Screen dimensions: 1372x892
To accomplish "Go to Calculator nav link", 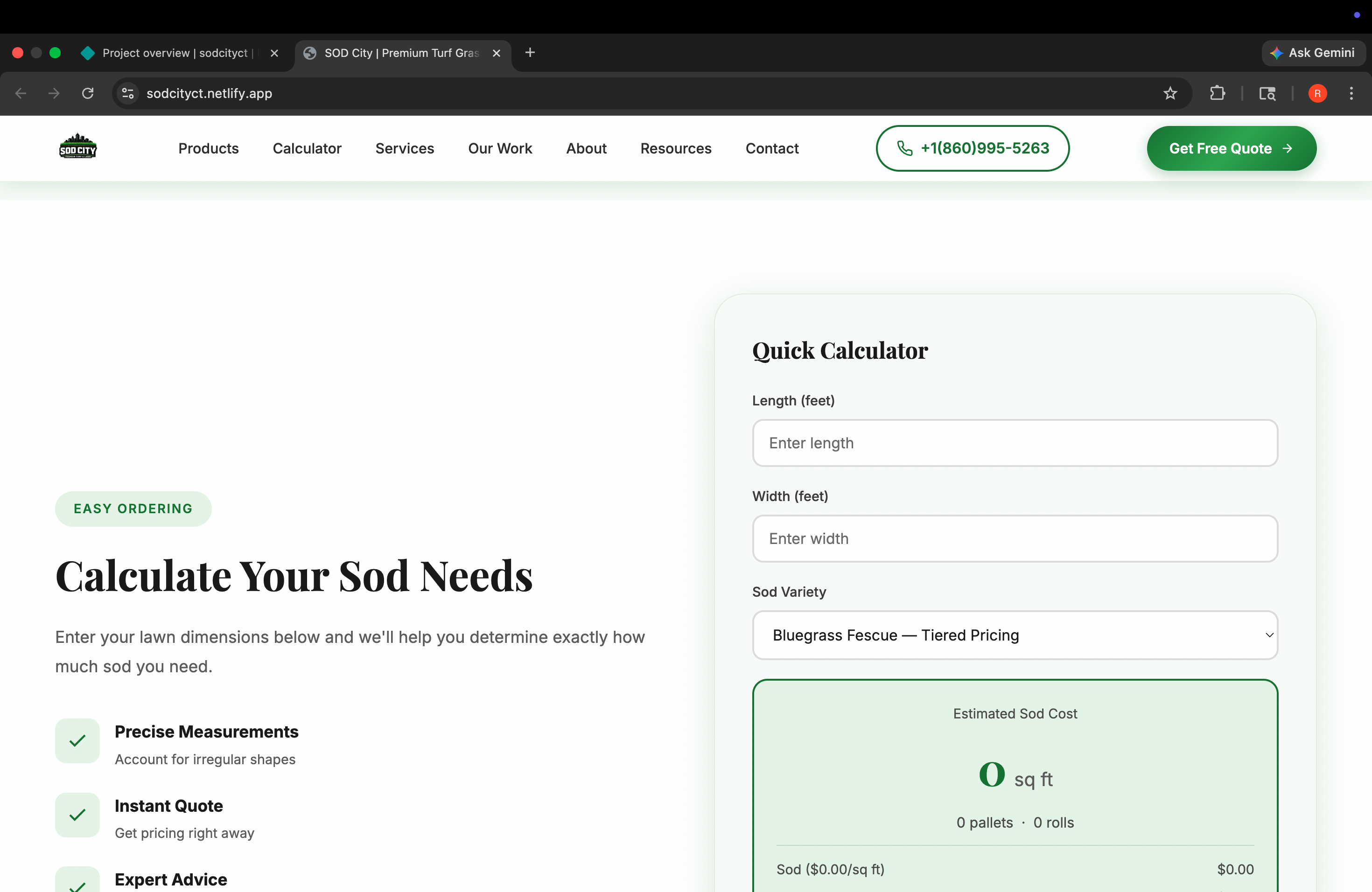I will (307, 148).
